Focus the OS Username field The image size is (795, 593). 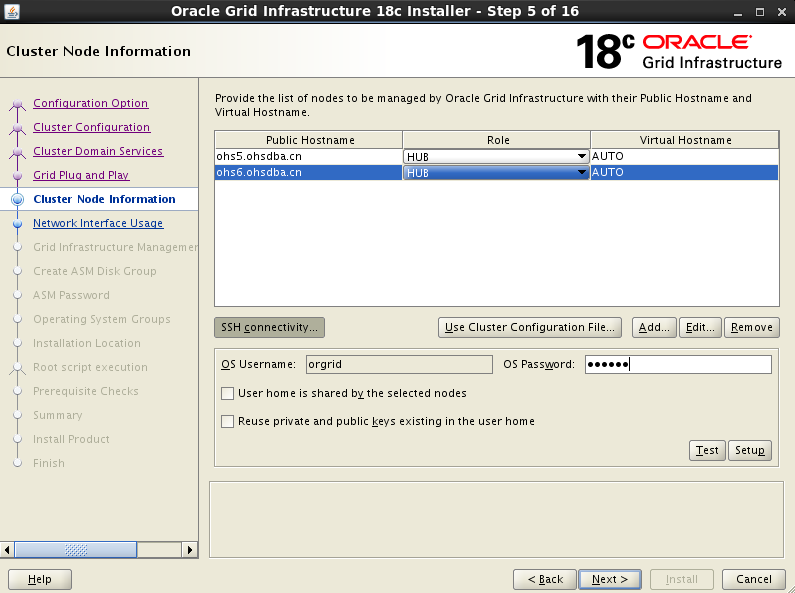(x=399, y=364)
